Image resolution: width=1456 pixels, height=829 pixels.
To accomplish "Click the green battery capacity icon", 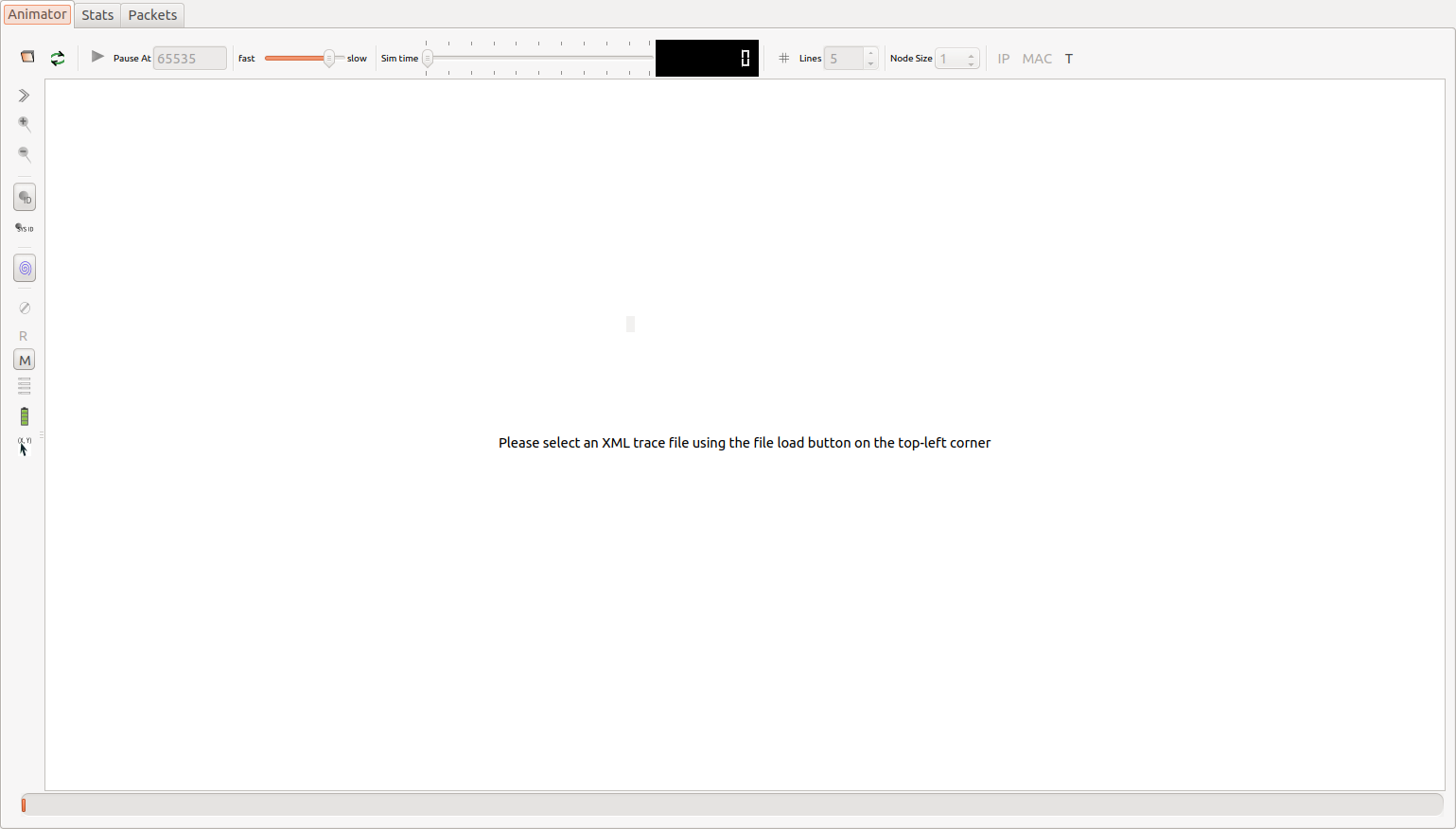I will [x=25, y=416].
